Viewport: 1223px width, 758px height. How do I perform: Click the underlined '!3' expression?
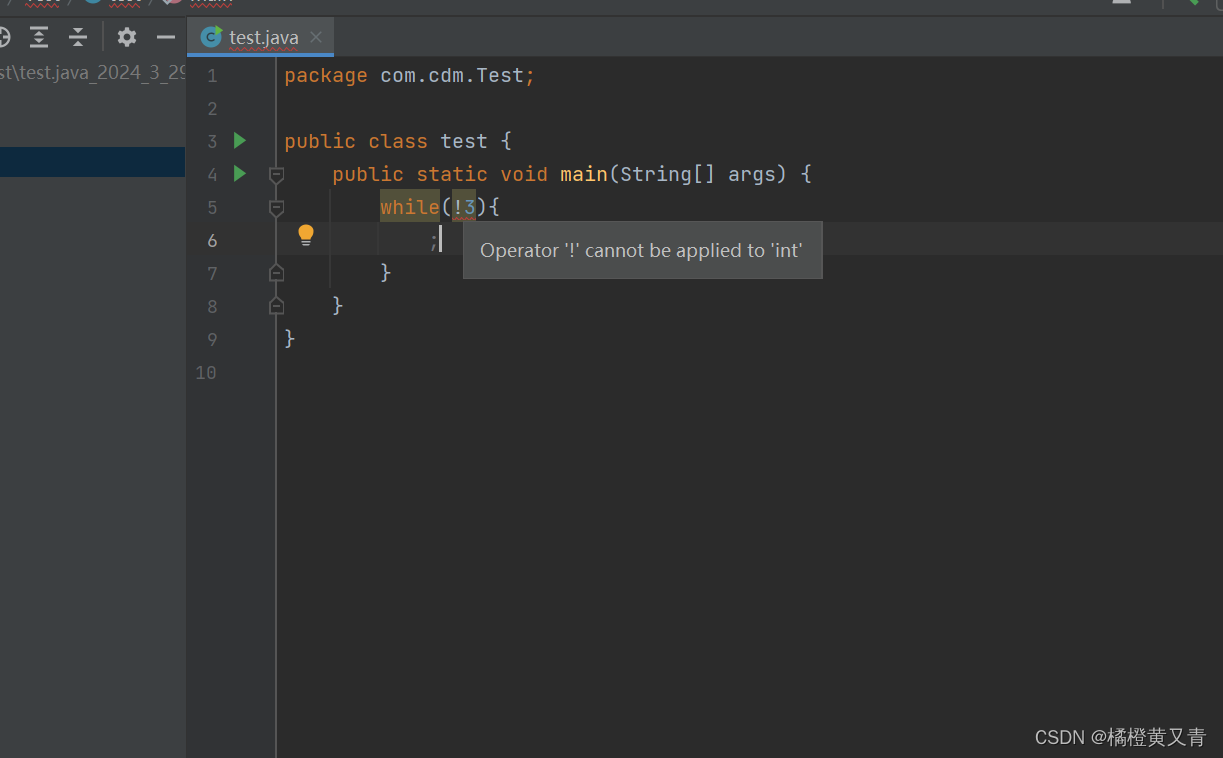click(x=464, y=207)
